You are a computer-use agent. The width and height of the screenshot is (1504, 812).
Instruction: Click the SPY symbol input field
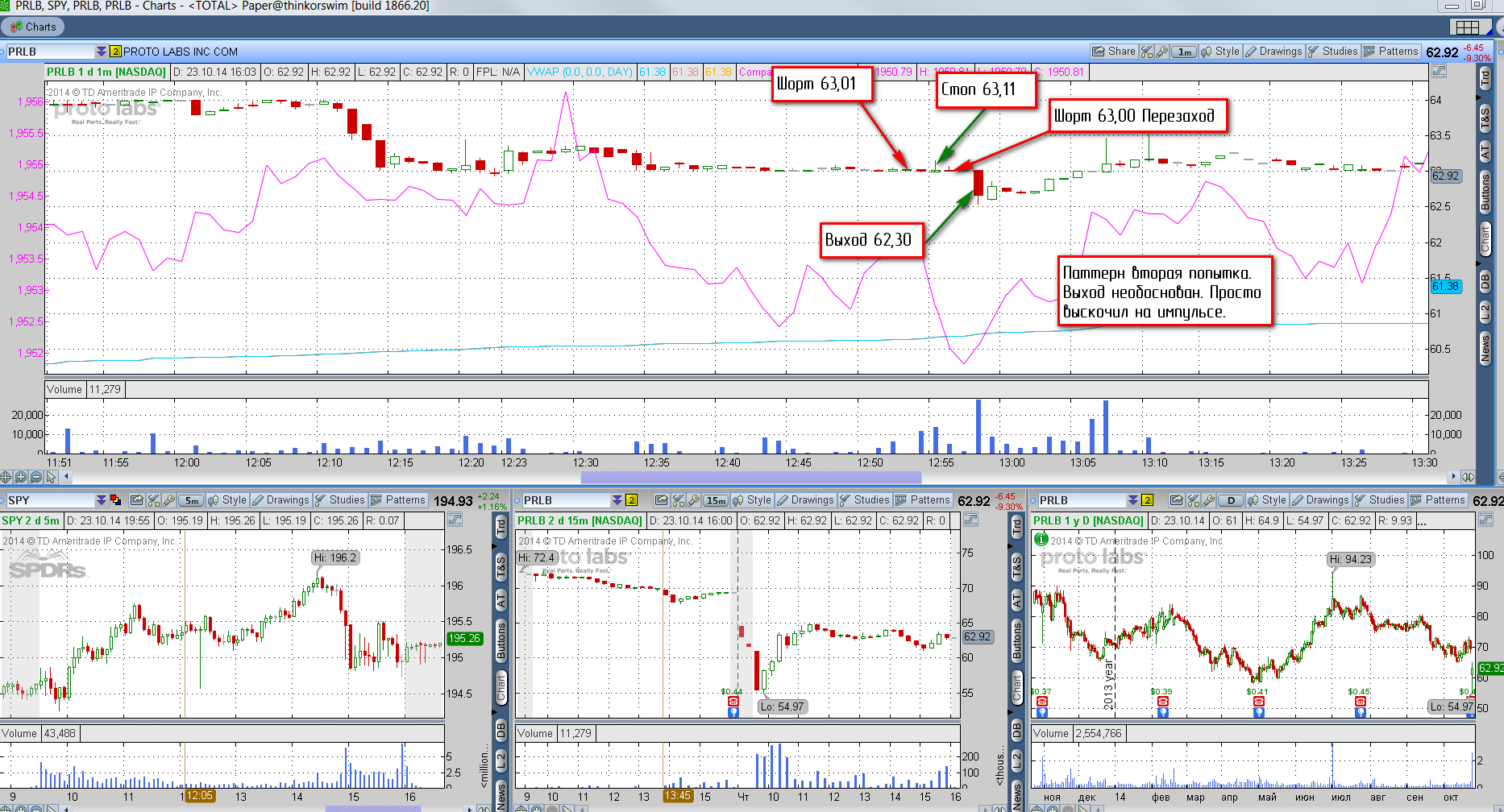[x=50, y=500]
